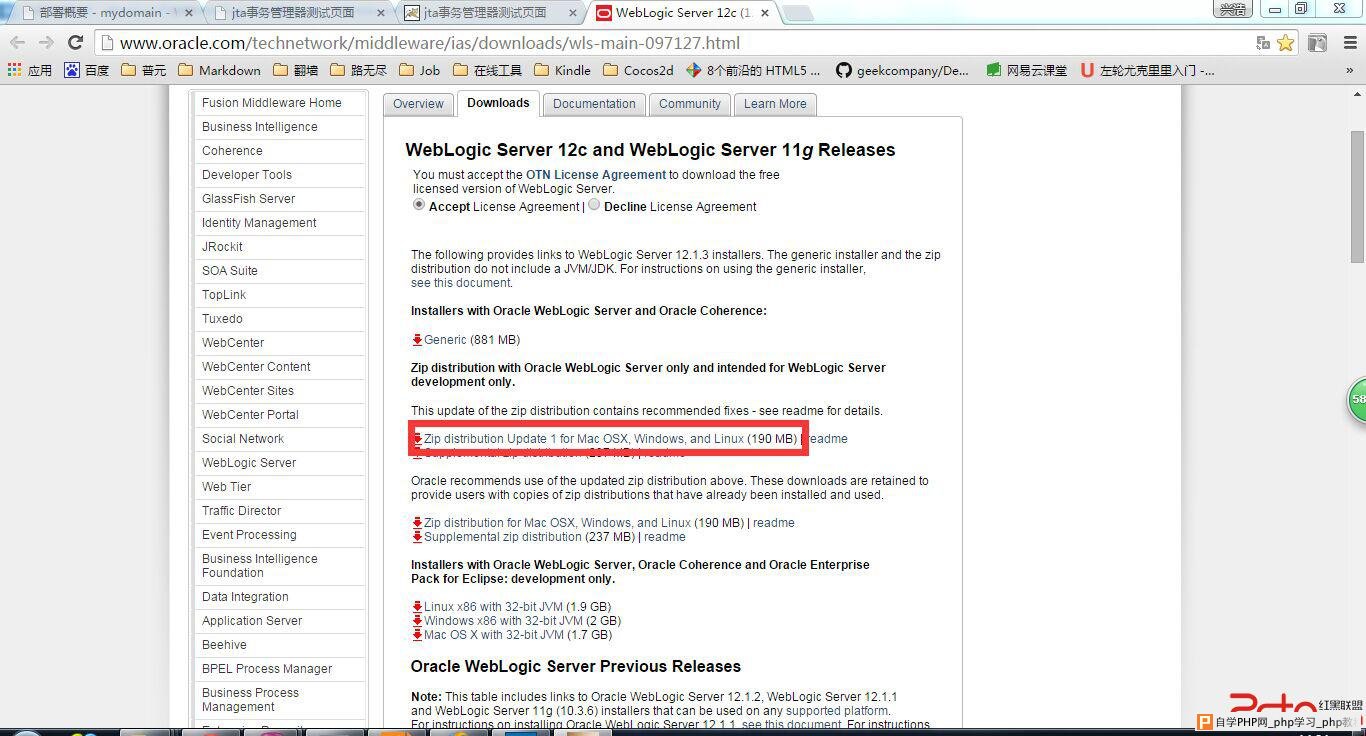Open readme beside lower Supplemental zip distribution
The image size is (1366, 736).
coord(665,537)
